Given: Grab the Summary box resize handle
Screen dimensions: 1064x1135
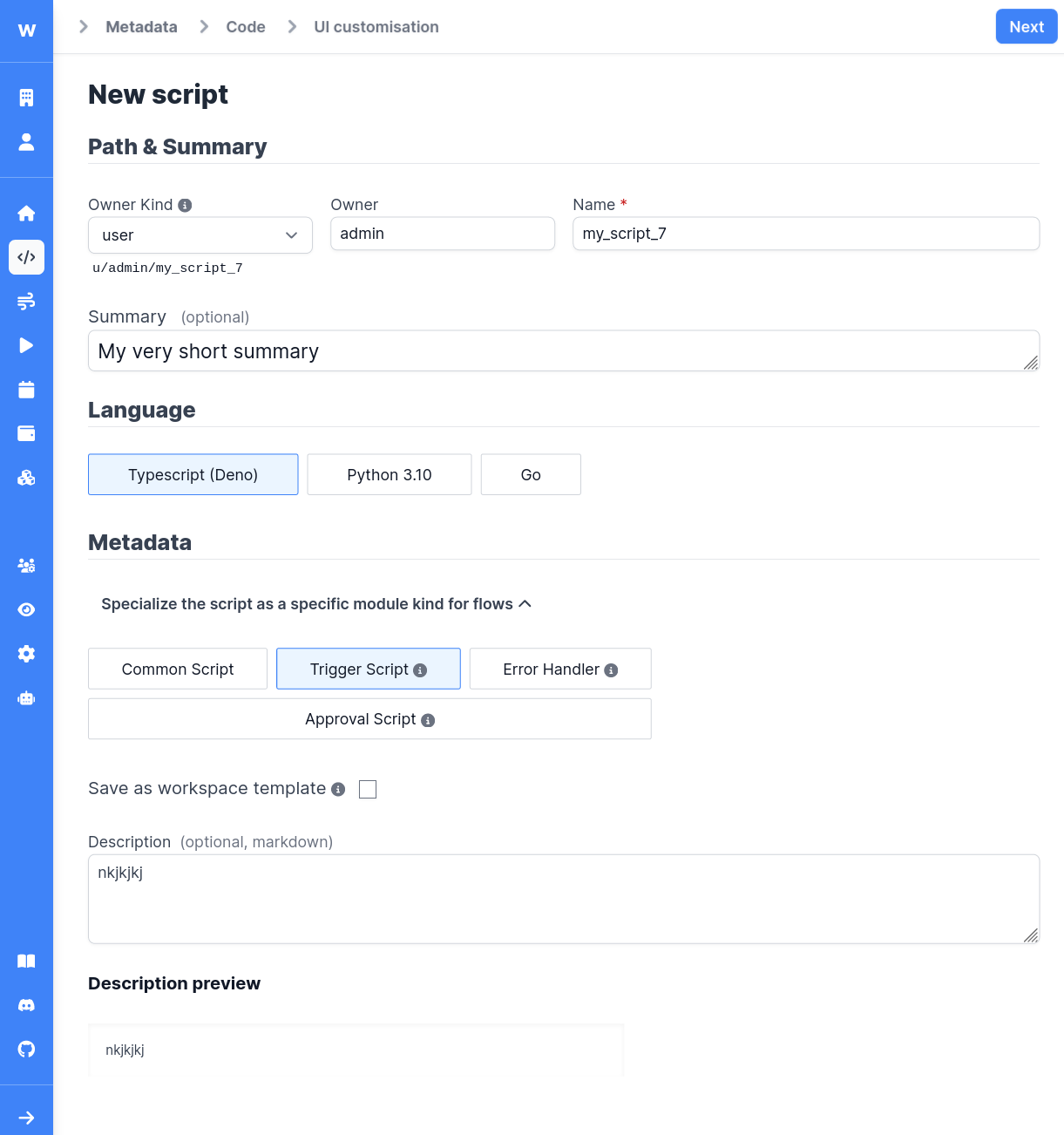Looking at the screenshot, I should (x=1031, y=363).
